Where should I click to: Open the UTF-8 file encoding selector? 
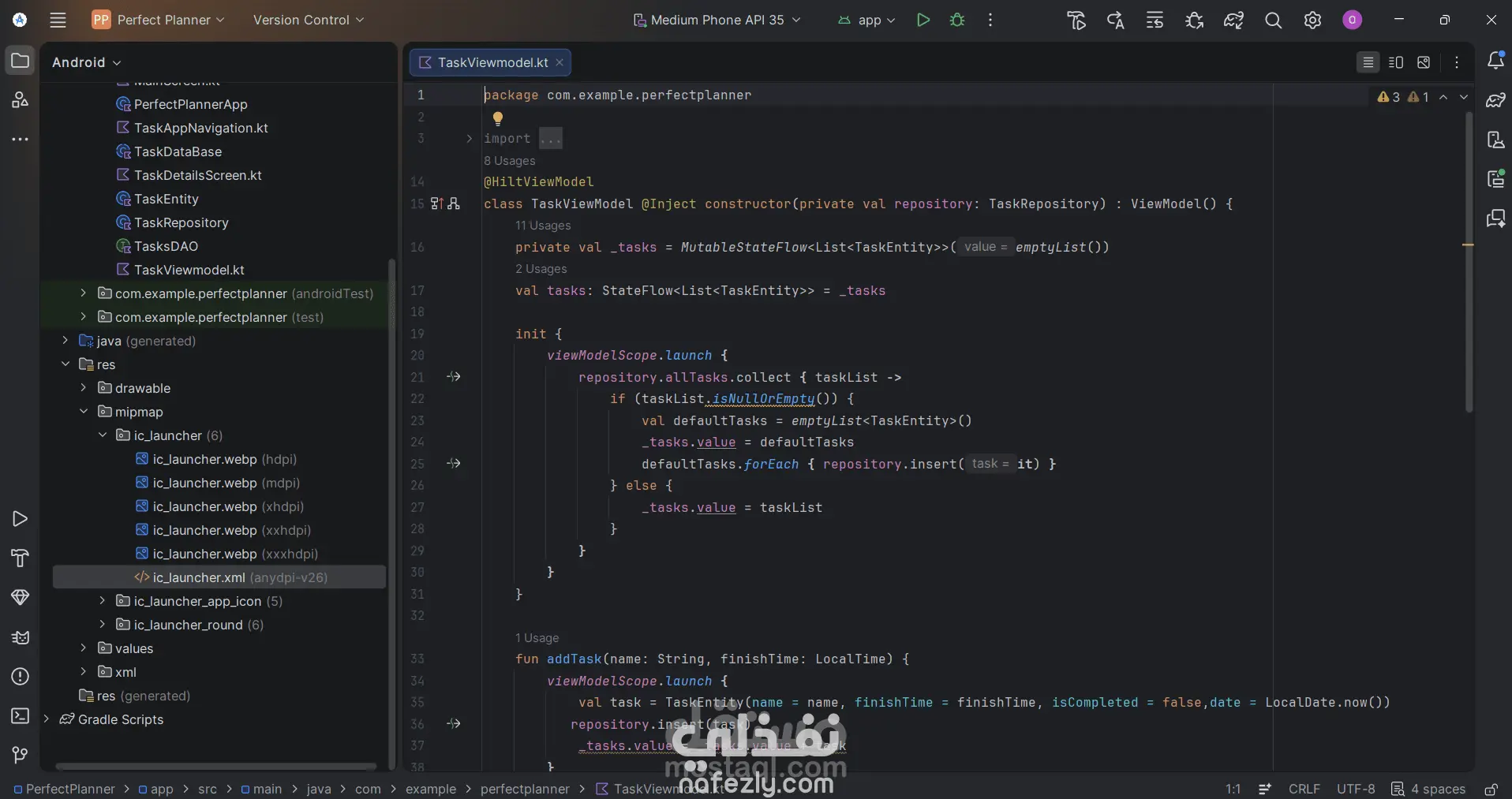pos(1356,789)
